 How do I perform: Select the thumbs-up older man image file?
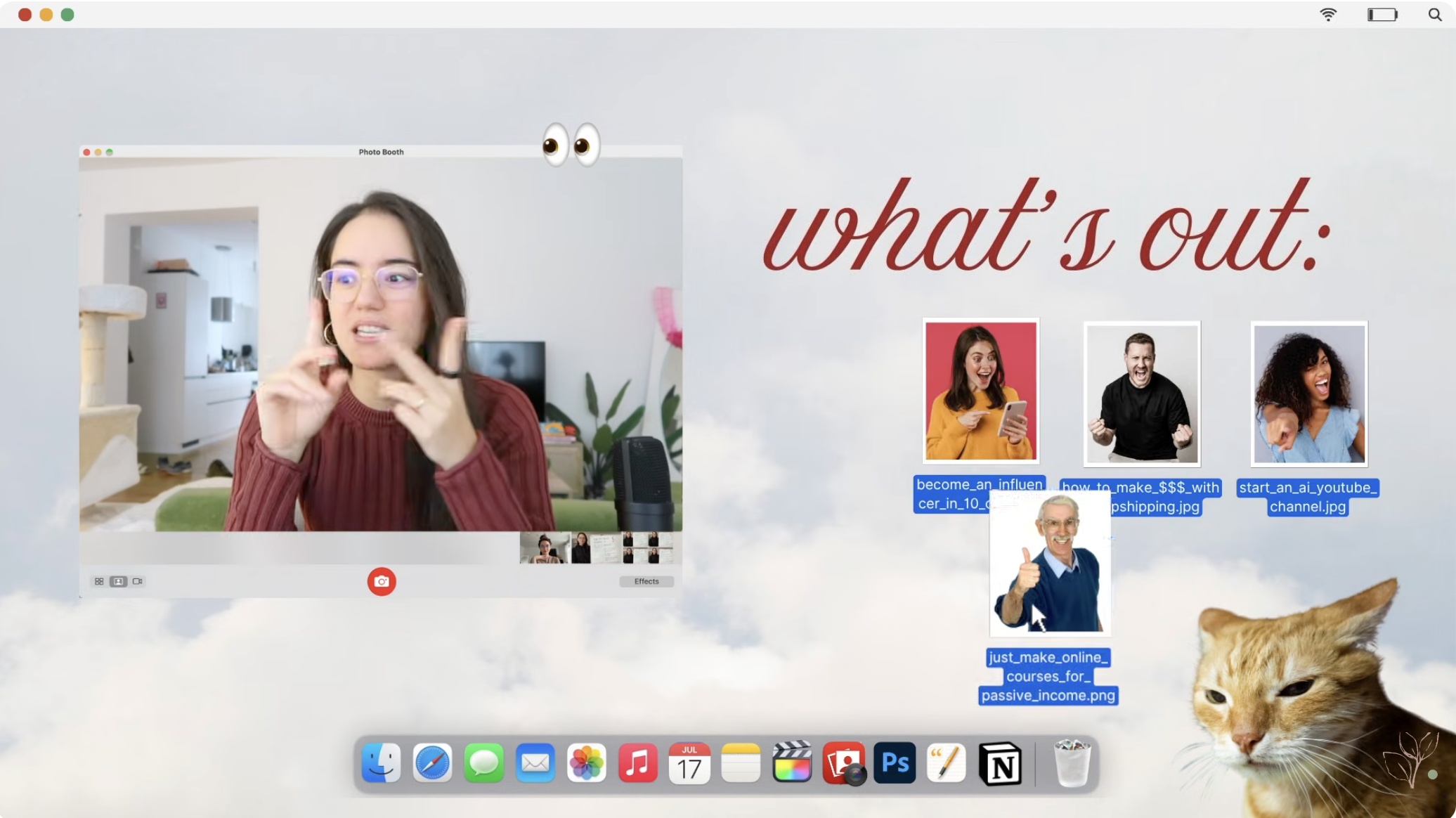click(x=1050, y=564)
